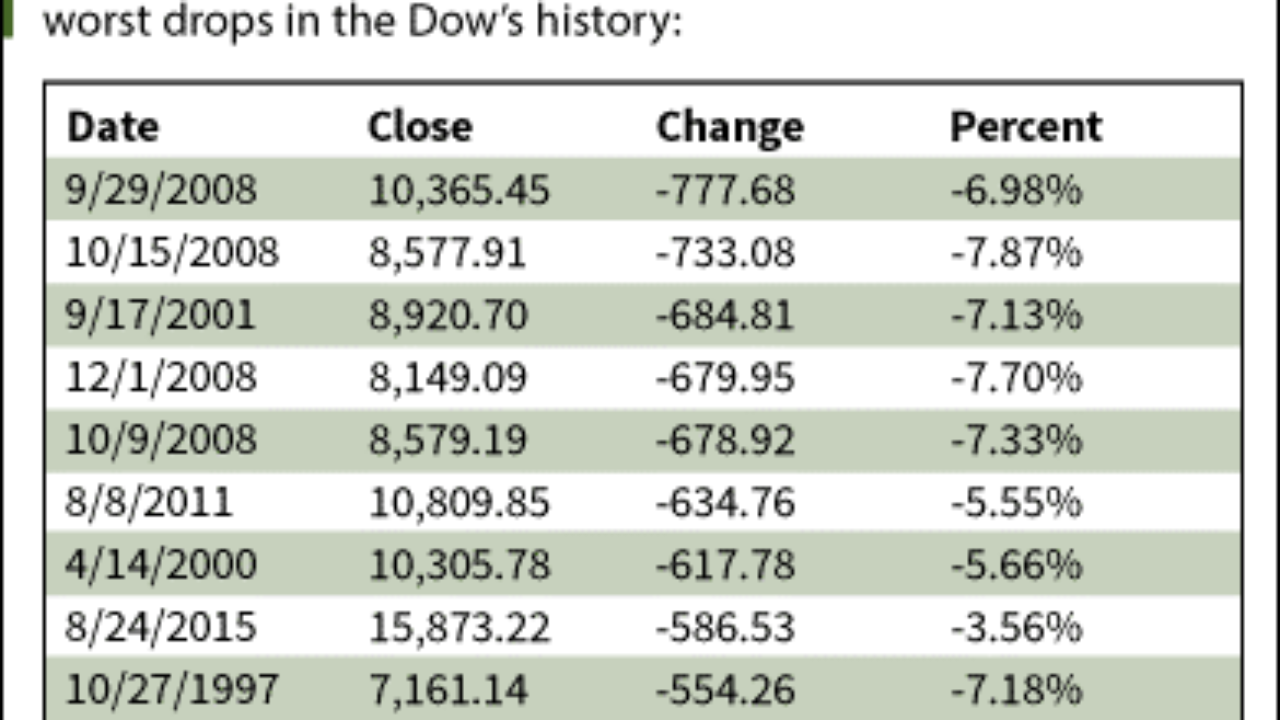
Task: Click the Date column header
Action: pos(112,127)
